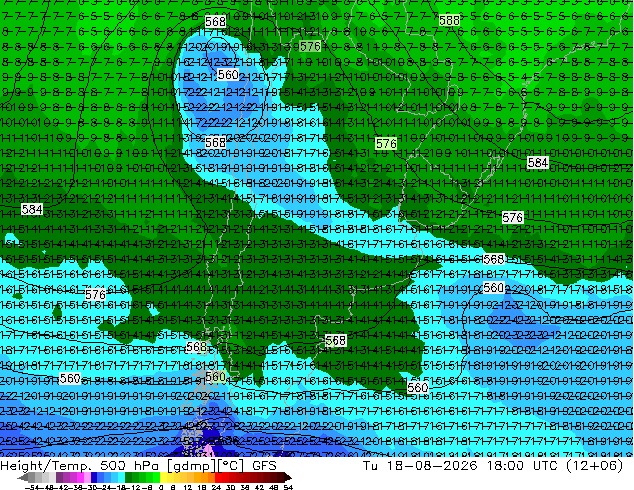Pick the dark red swatch at the legend's end
This screenshot has height=490, width=634.
point(281,477)
